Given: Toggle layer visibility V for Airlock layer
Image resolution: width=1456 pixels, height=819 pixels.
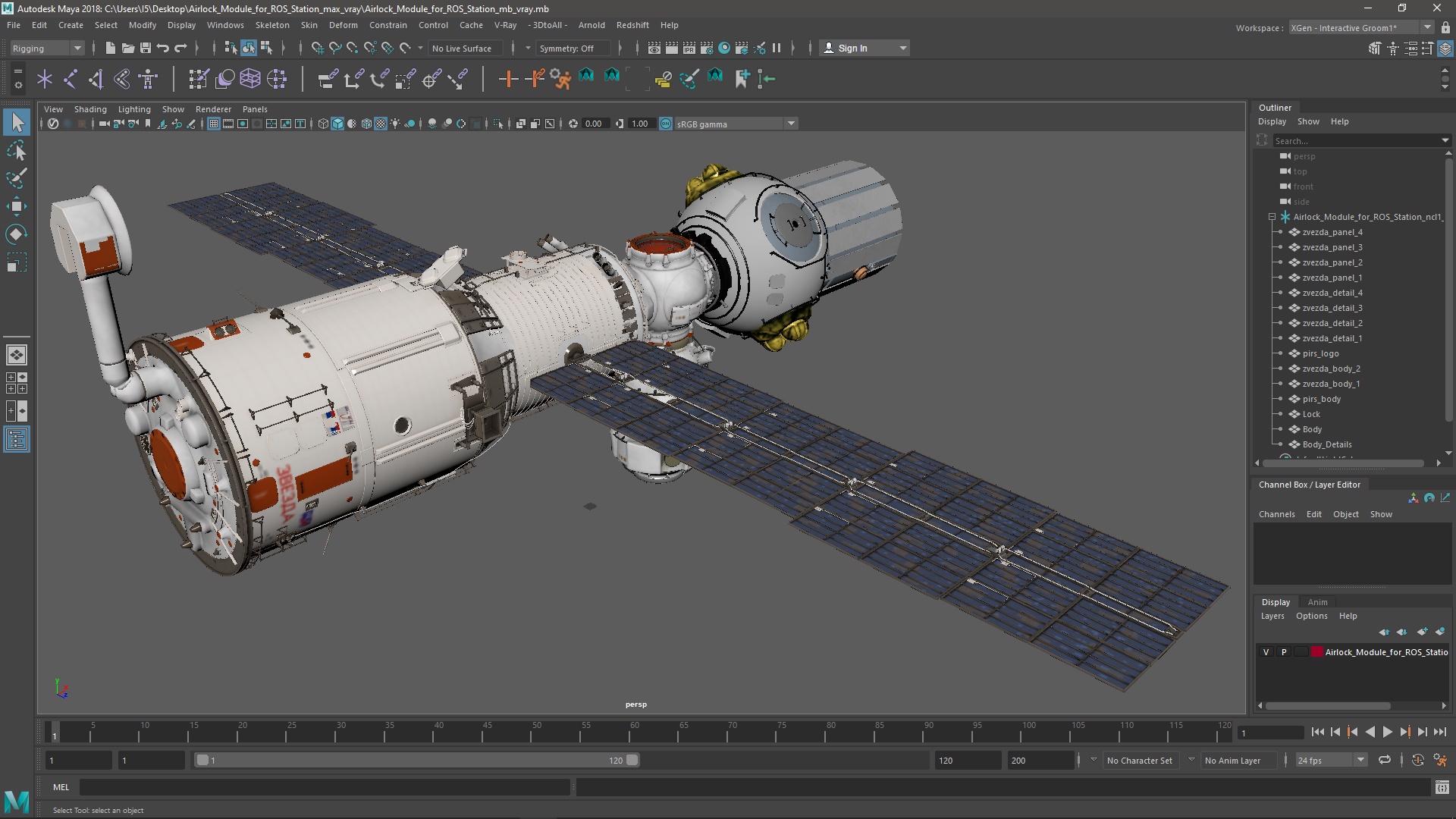Looking at the screenshot, I should pyautogui.click(x=1266, y=652).
